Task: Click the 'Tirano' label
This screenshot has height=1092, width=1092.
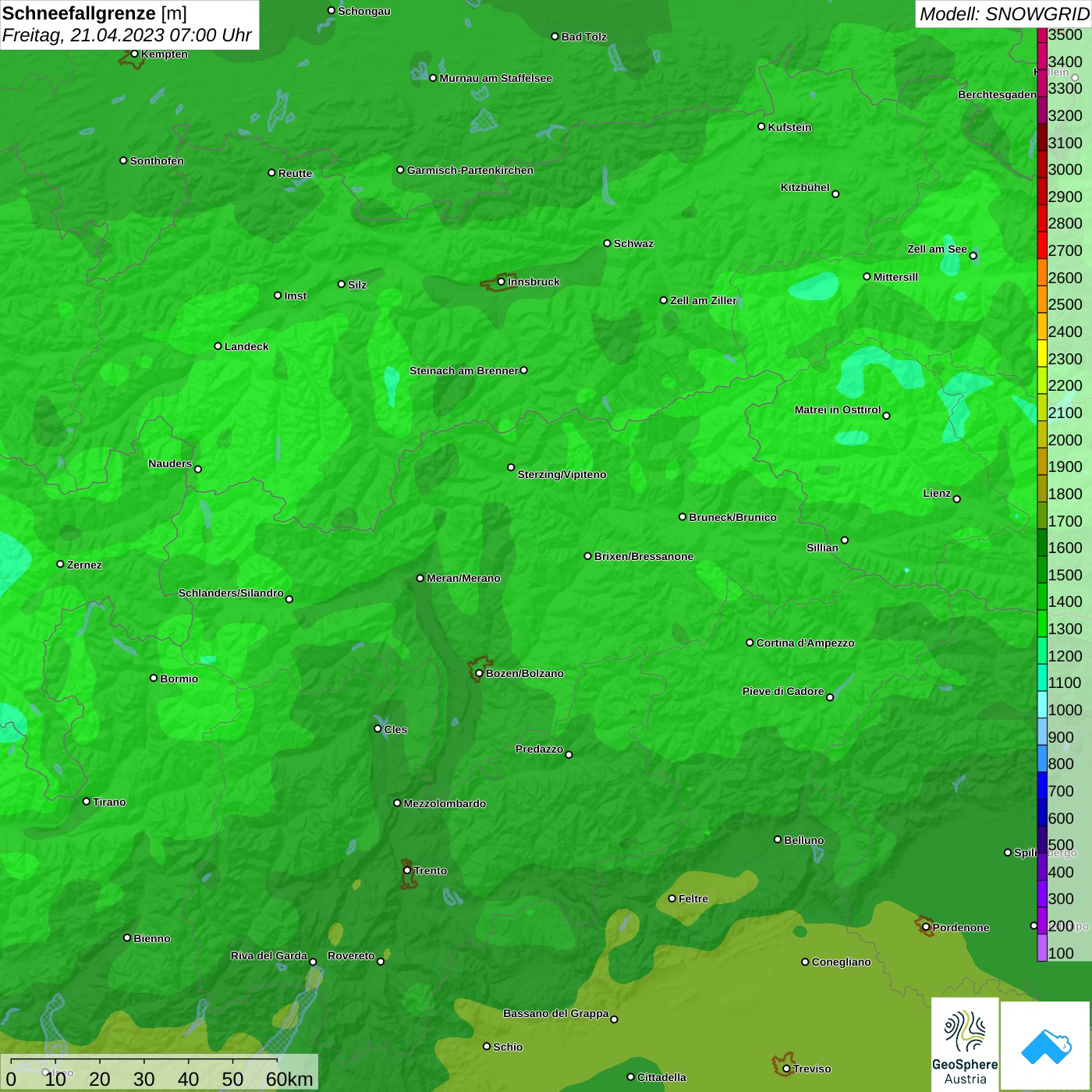Action: pos(109,802)
